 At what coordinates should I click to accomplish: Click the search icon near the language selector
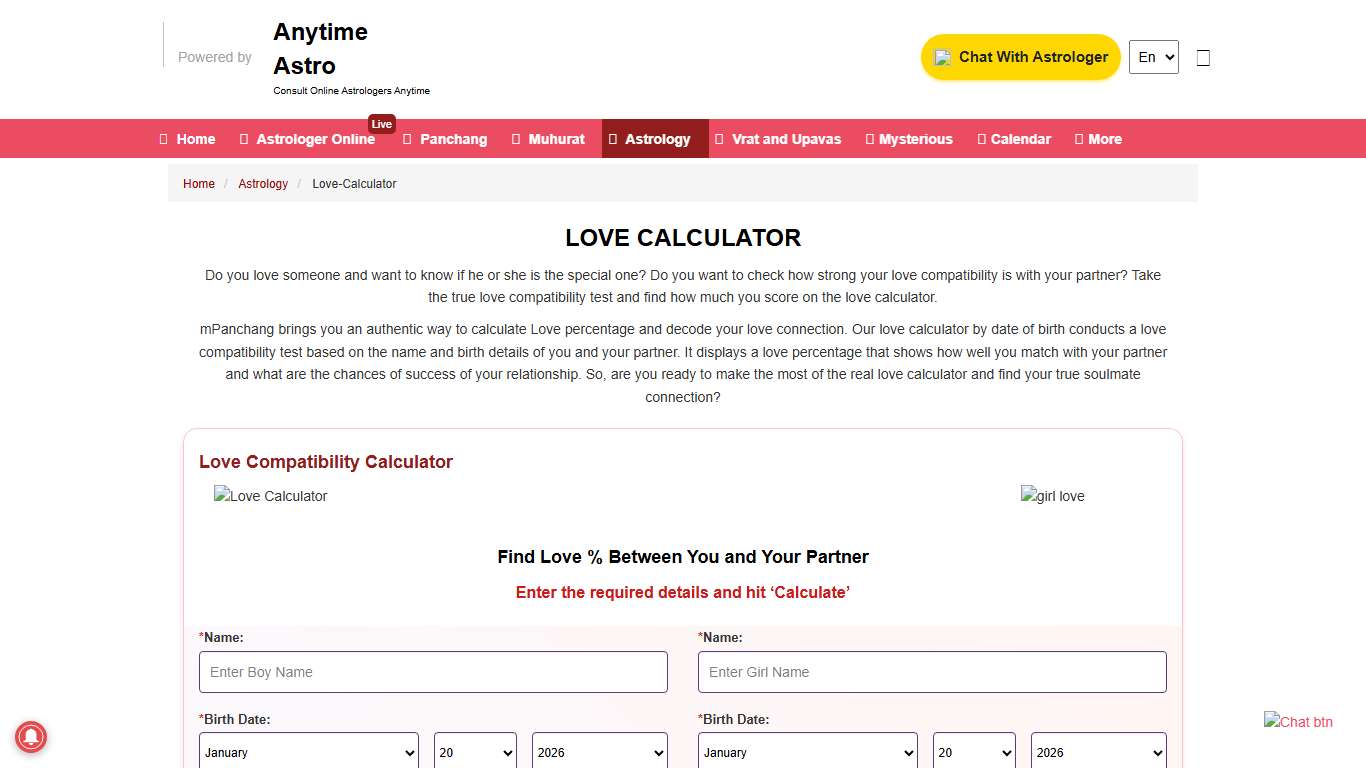1203,57
